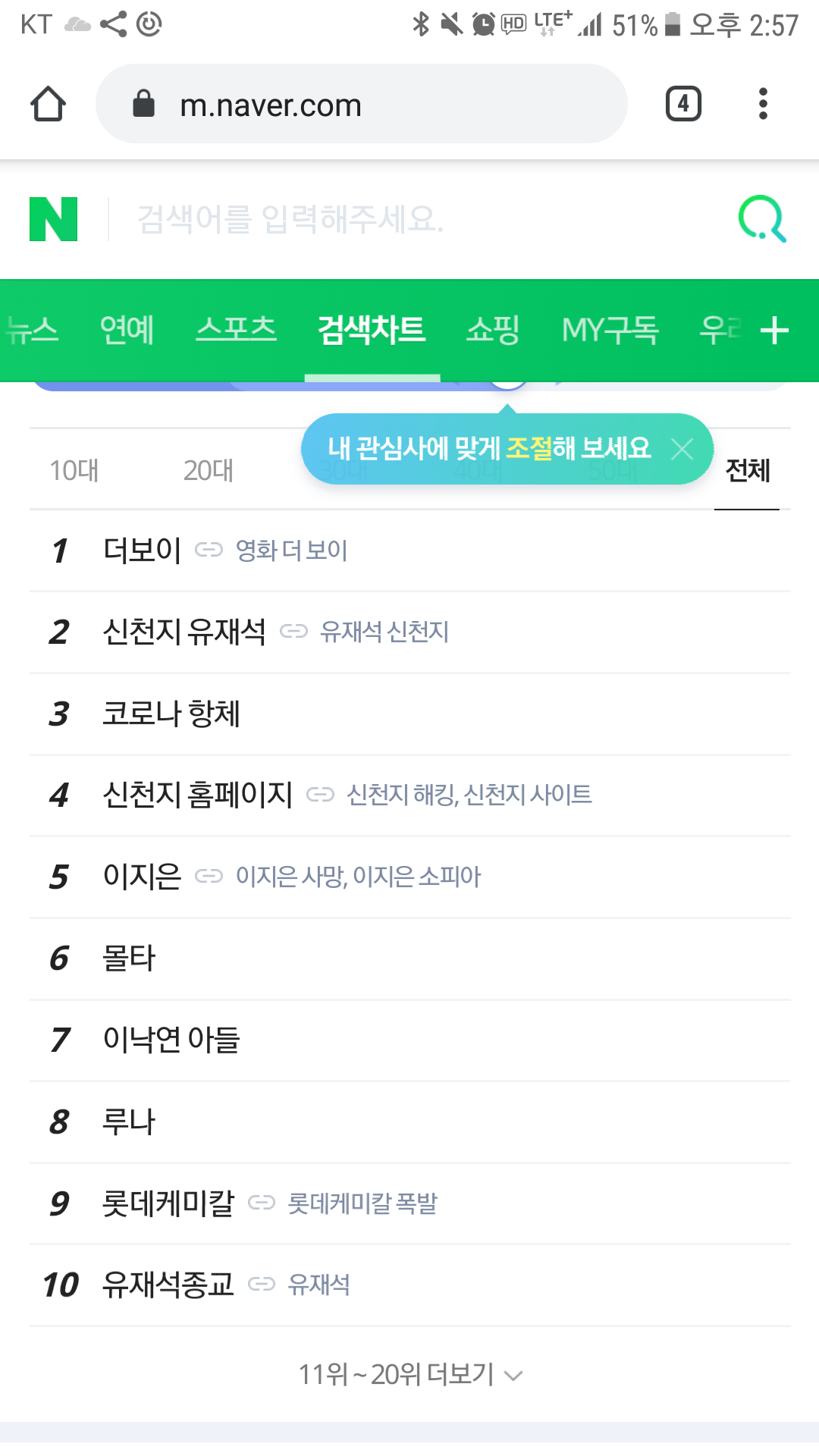Screen dimensions: 819x1456
Task: Open Chrome three-dot overflow menu
Action: click(763, 104)
